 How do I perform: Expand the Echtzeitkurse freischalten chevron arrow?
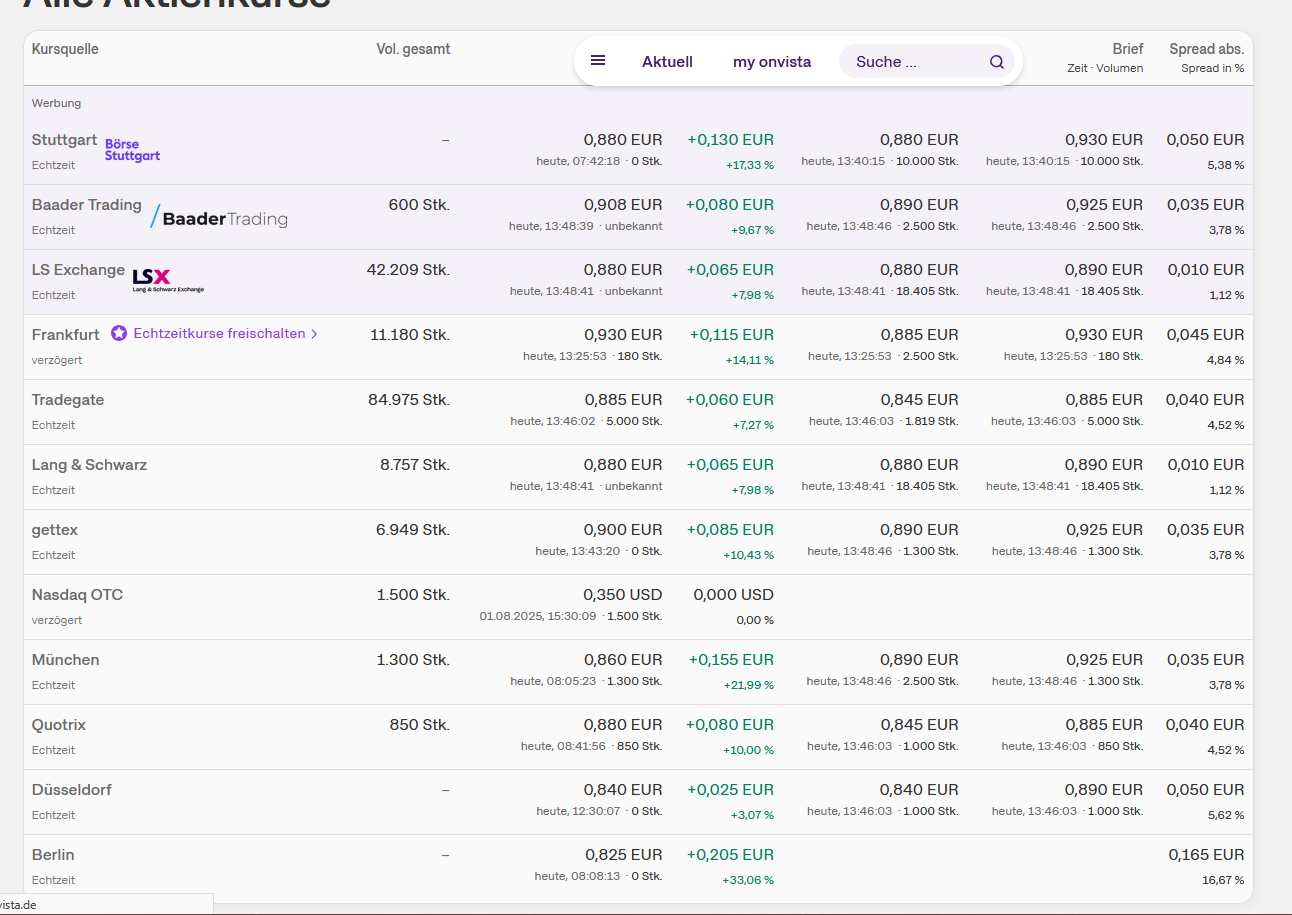pyautogui.click(x=314, y=334)
